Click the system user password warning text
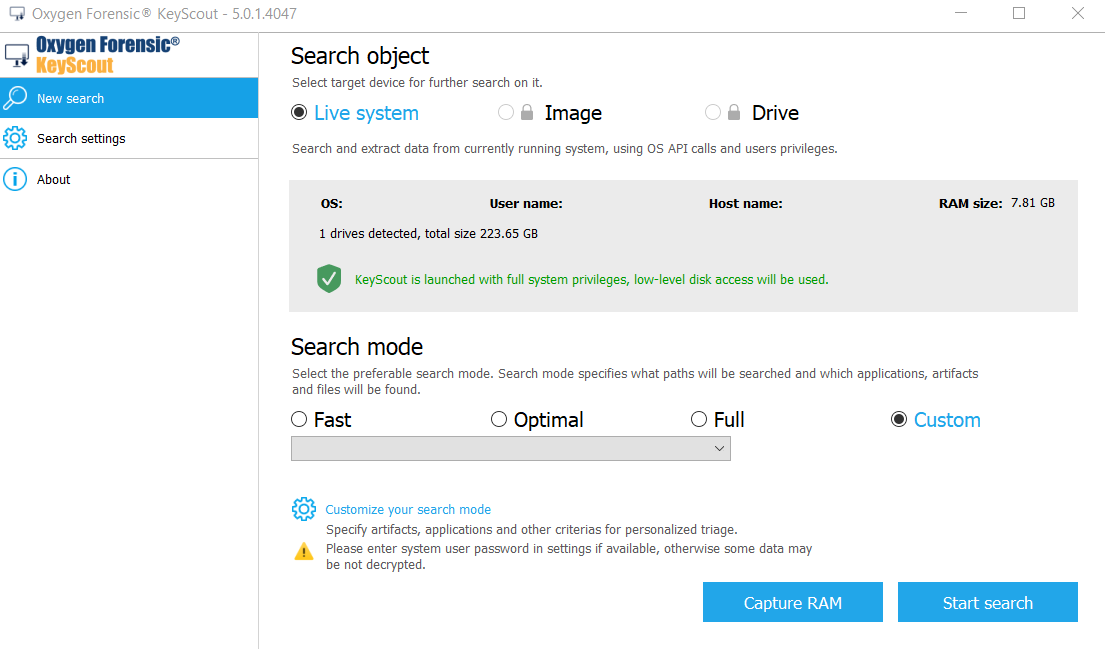 pyautogui.click(x=569, y=557)
